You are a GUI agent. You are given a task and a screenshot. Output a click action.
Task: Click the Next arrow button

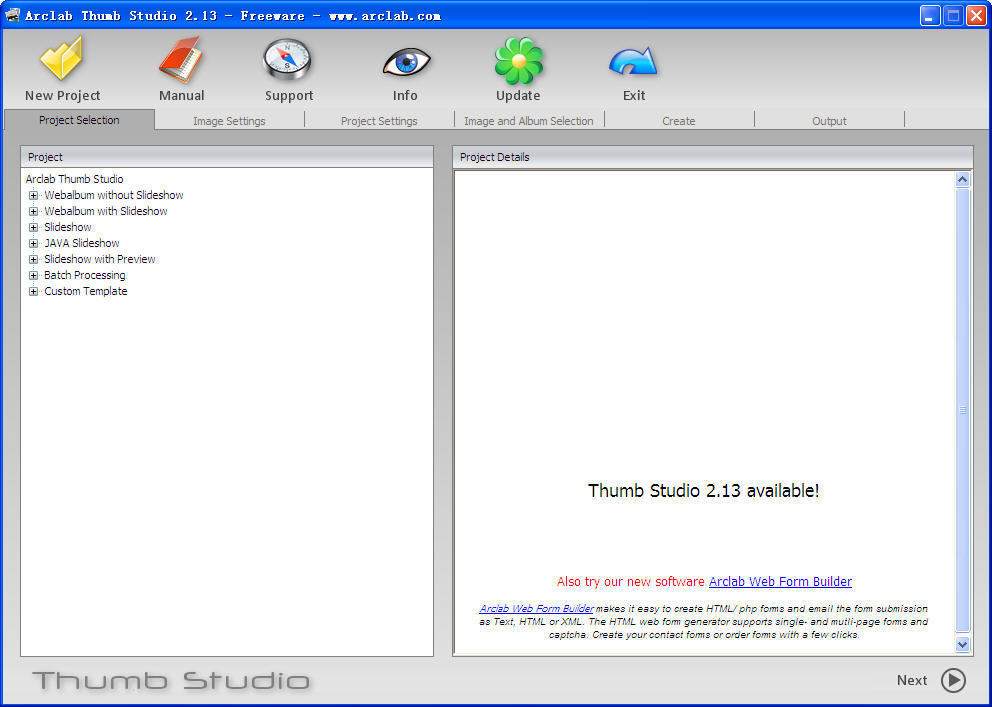953,680
